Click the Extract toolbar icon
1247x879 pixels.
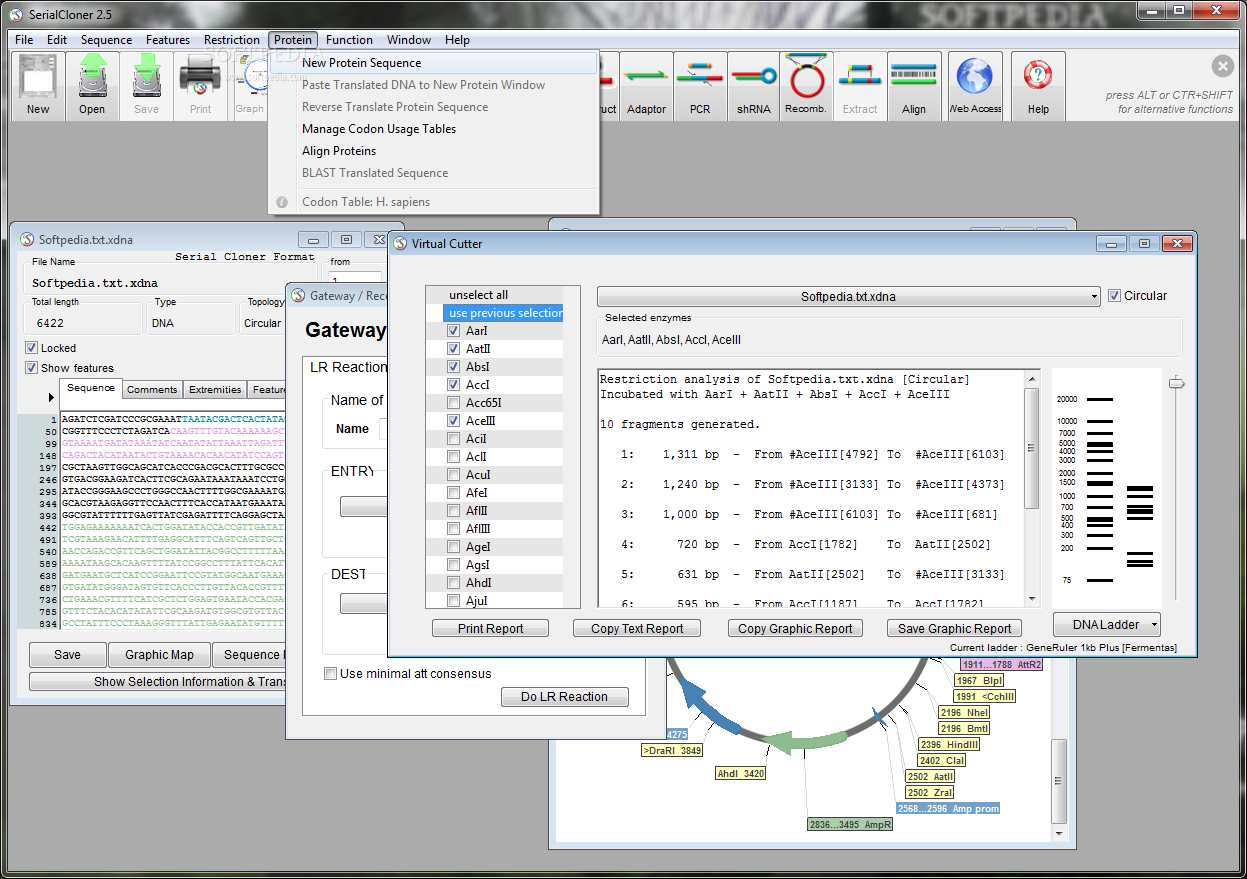860,86
